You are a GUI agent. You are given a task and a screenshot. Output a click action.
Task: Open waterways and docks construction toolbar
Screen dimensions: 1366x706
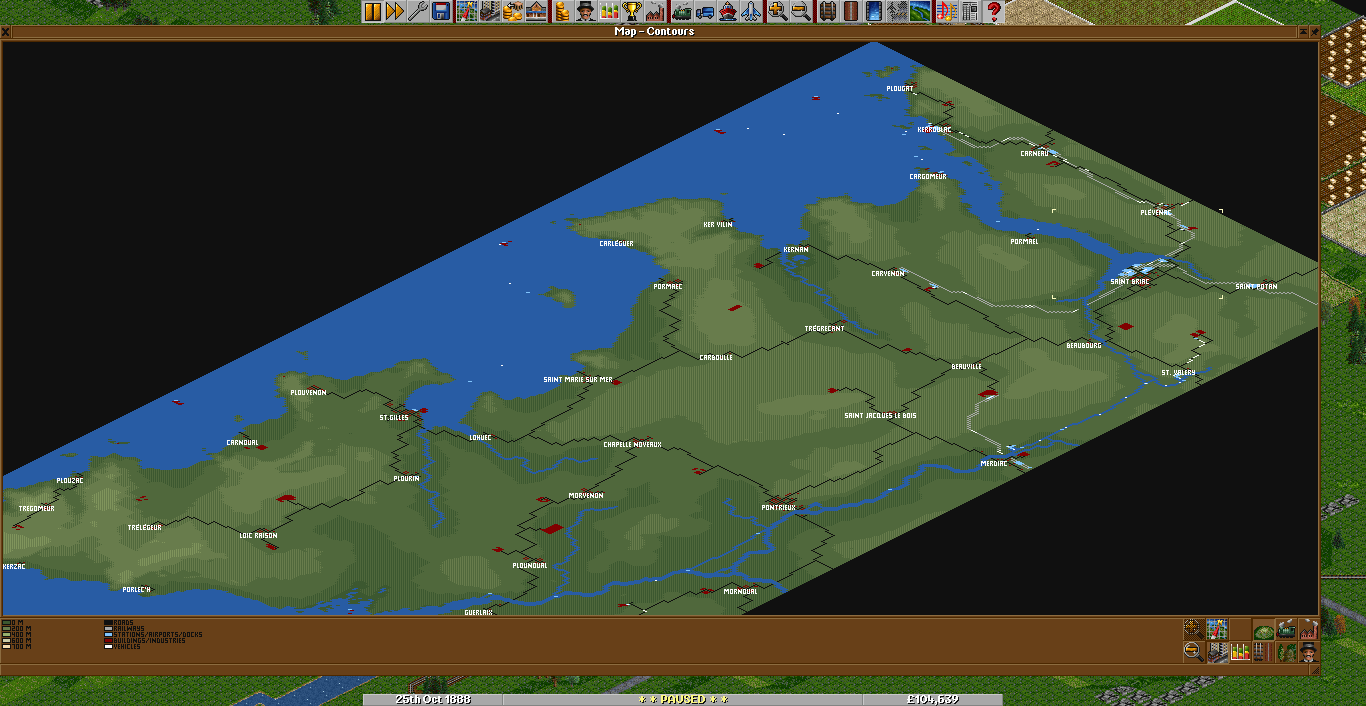(874, 11)
